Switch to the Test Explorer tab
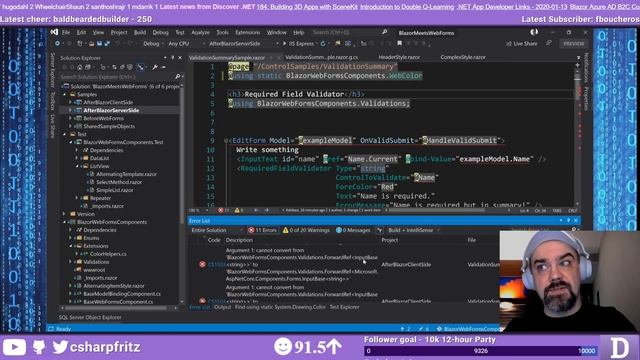 [x=344, y=307]
